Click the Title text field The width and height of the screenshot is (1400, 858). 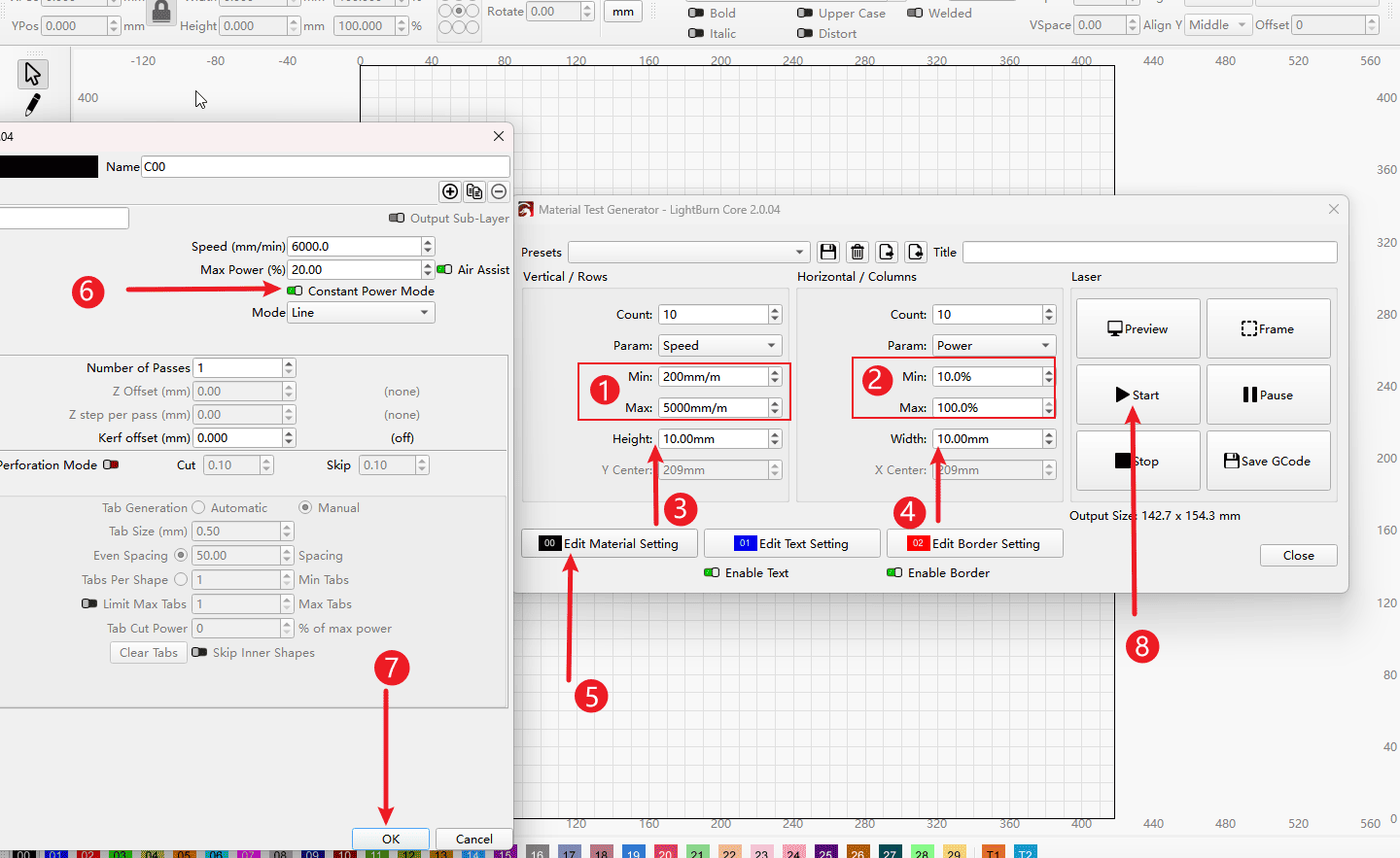point(1149,253)
